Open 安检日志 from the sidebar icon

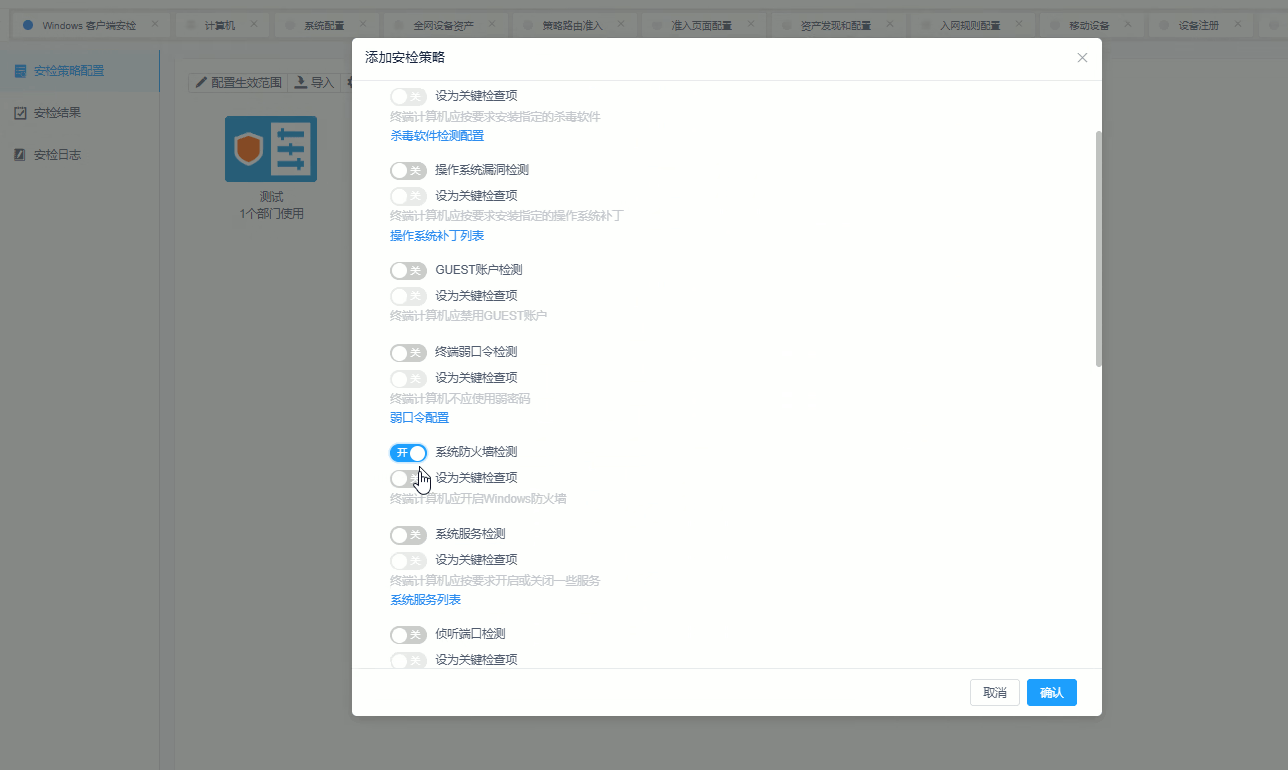tap(20, 155)
